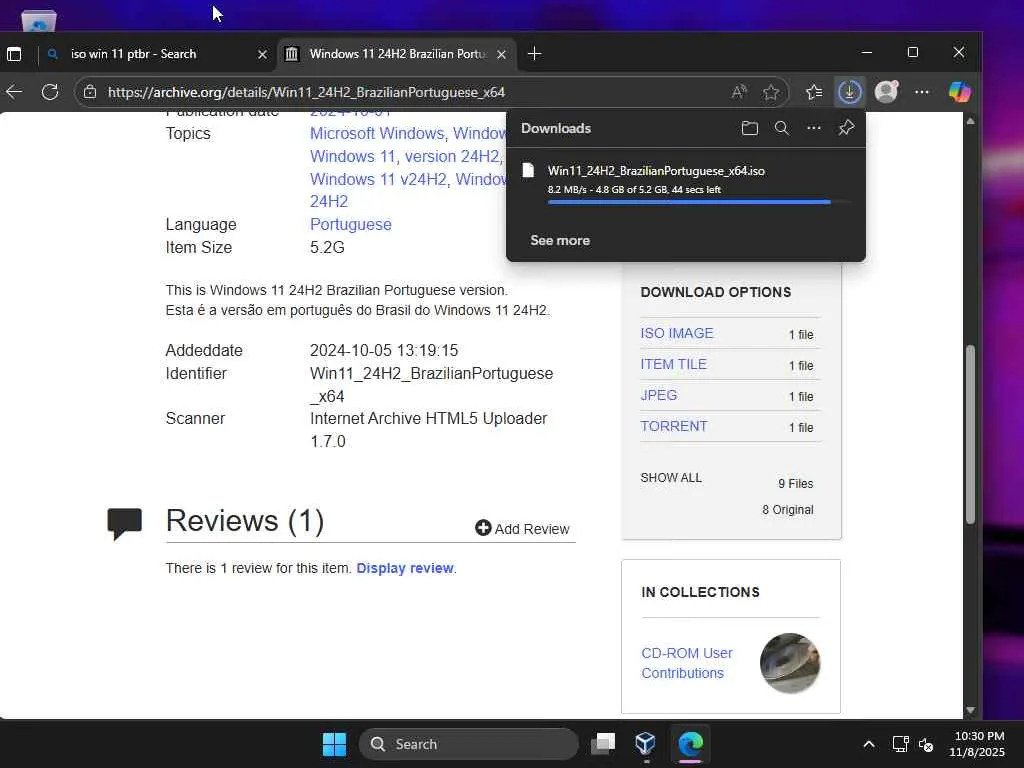Search downloads magnifier icon
This screenshot has height=768, width=1024.
click(x=782, y=128)
